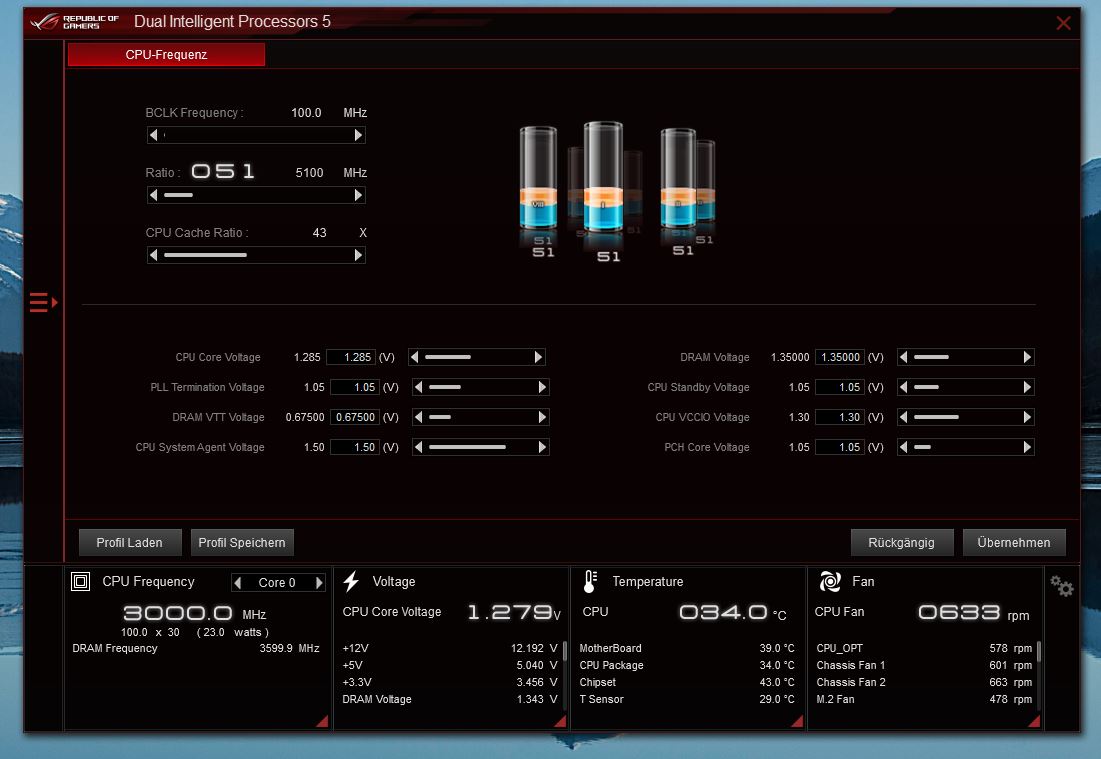The height and width of the screenshot is (759, 1101).
Task: Expand the CPU Frequency panel corner triangle
Action: 322,721
